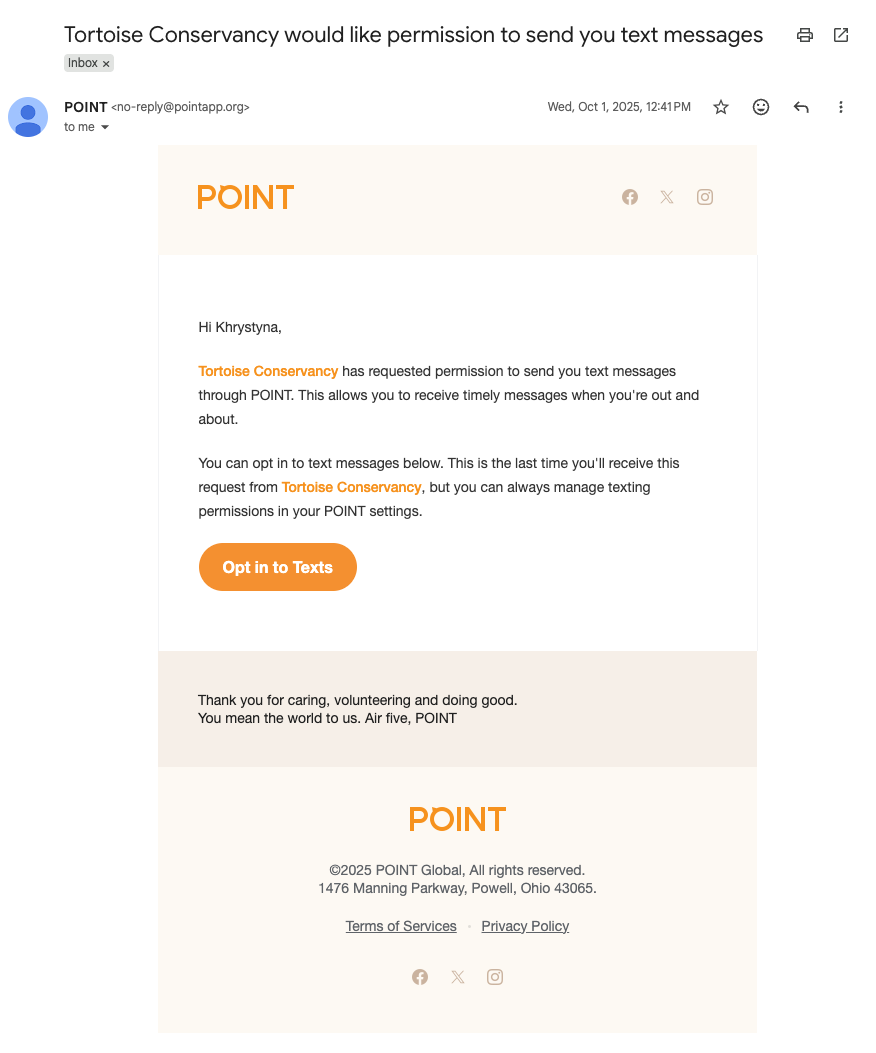Open the More options menu
The image size is (876, 1053).
[x=841, y=107]
